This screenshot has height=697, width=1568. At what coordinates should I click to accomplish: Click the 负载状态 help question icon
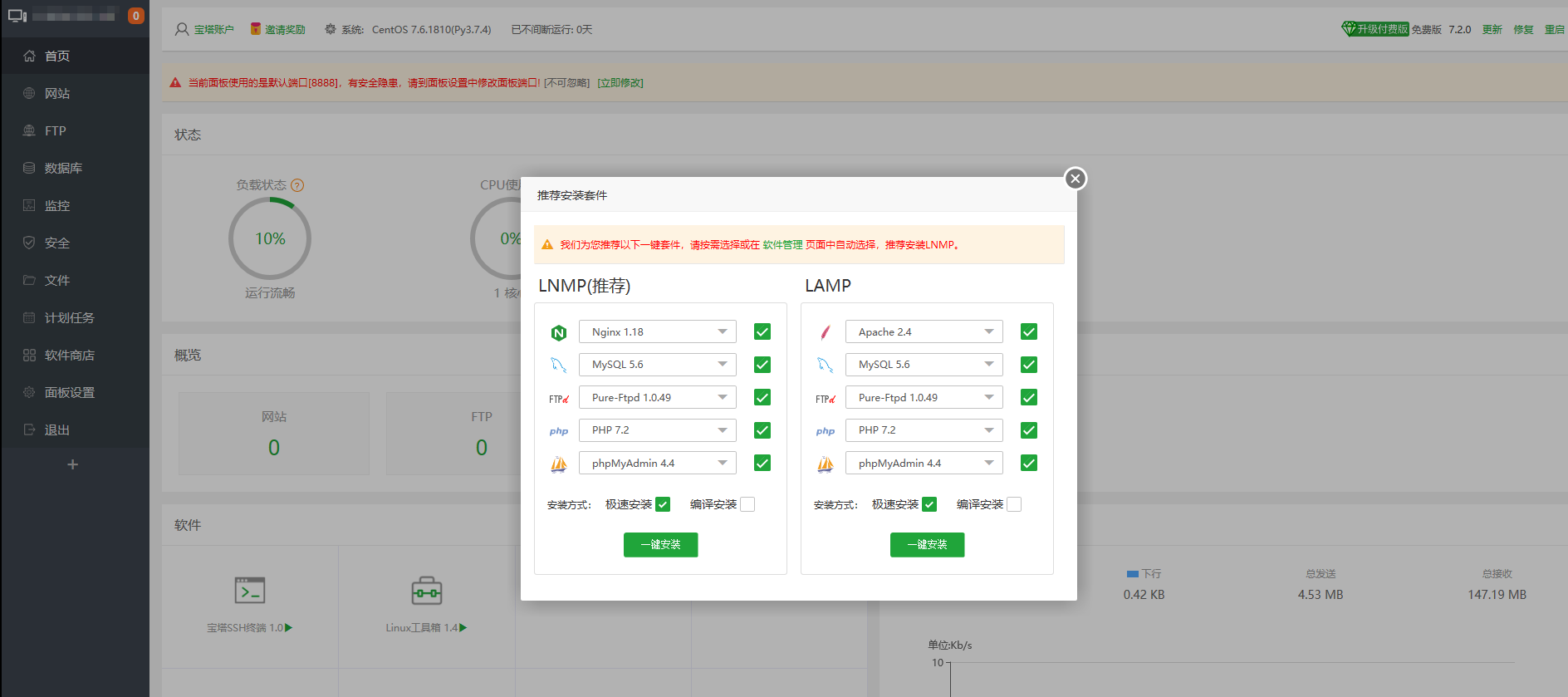point(297,185)
